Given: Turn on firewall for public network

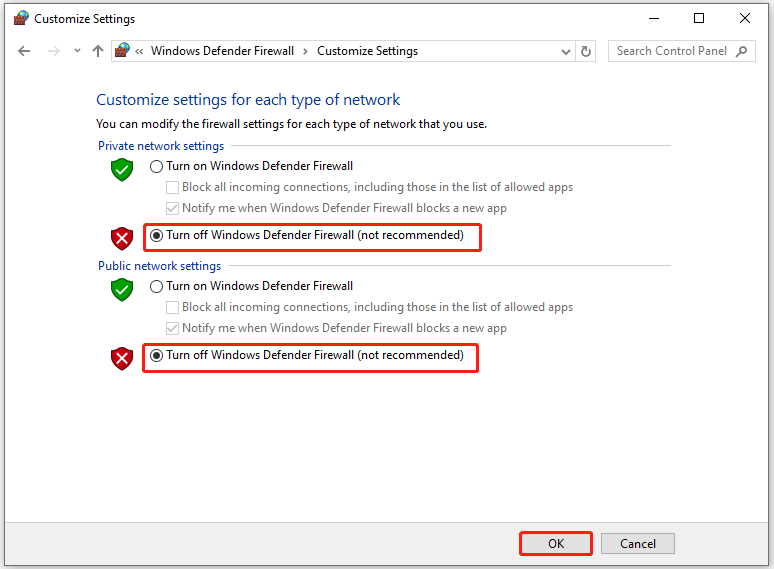Looking at the screenshot, I should (251, 286).
